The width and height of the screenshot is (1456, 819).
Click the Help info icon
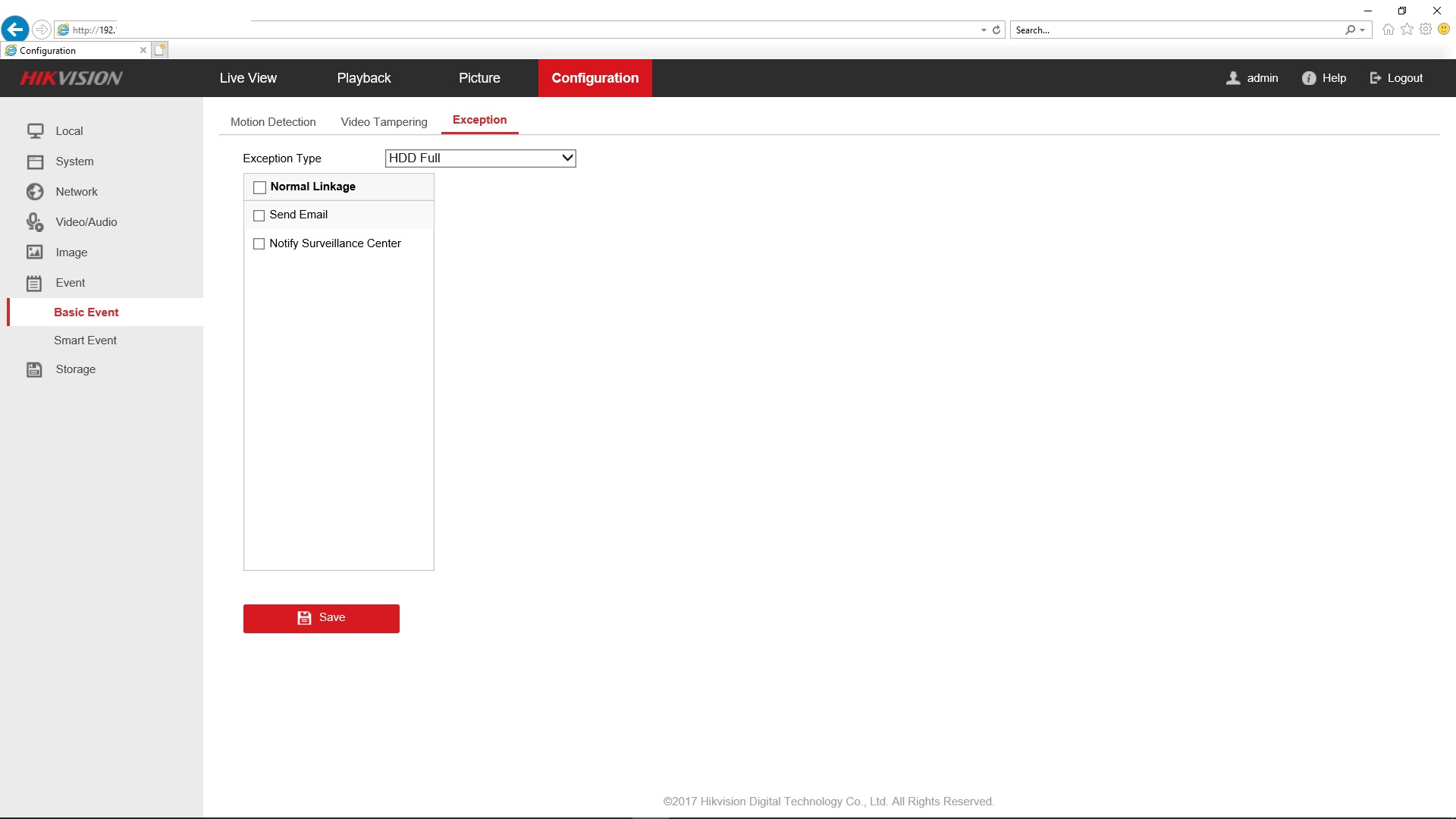1309,78
